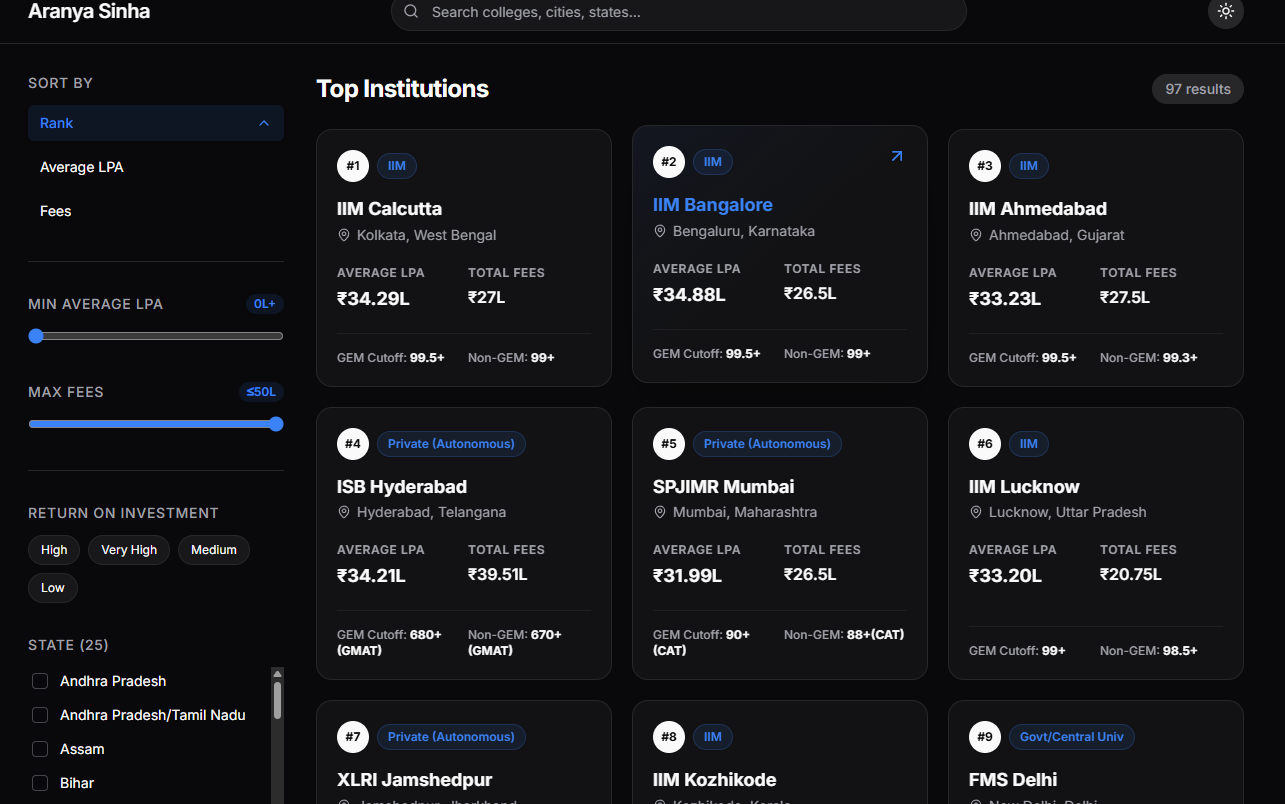Click the chevron on the Rank dropdown
1285x804 pixels.
point(264,123)
